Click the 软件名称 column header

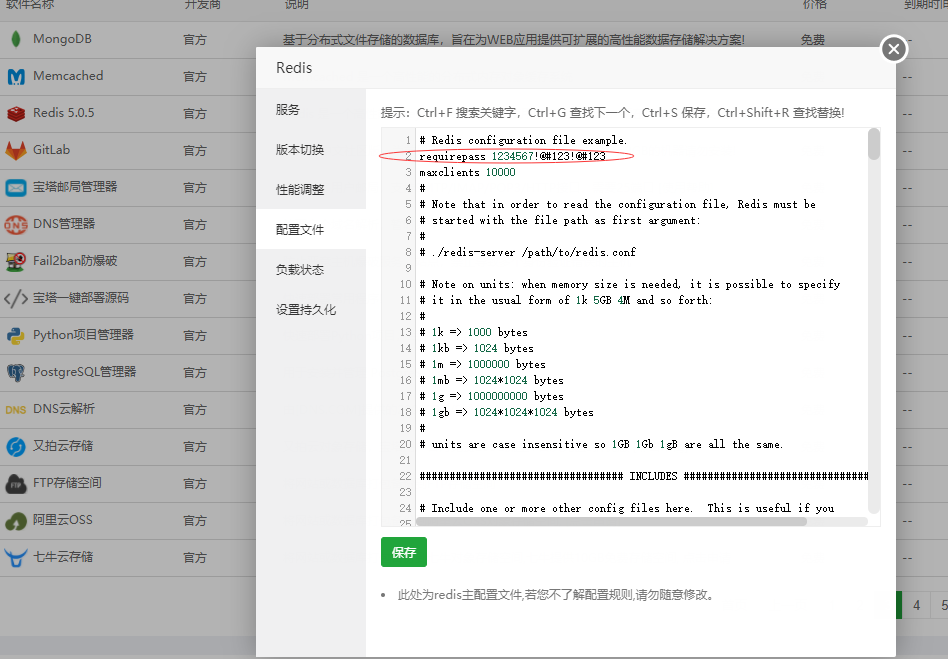30,4
